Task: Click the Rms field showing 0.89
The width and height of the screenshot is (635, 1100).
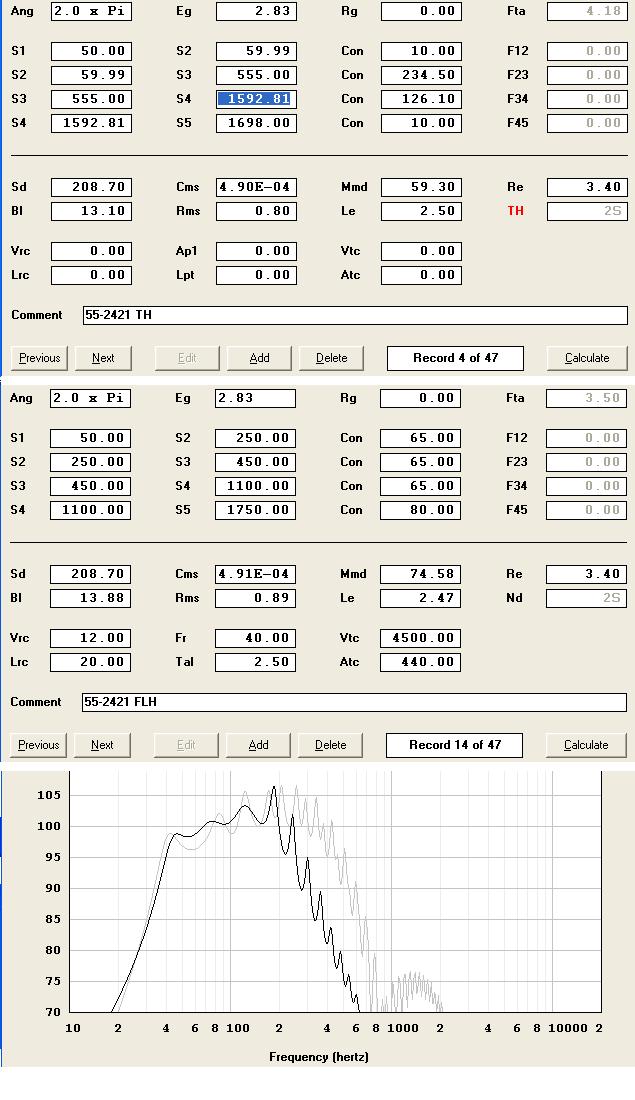Action: pyautogui.click(x=255, y=598)
